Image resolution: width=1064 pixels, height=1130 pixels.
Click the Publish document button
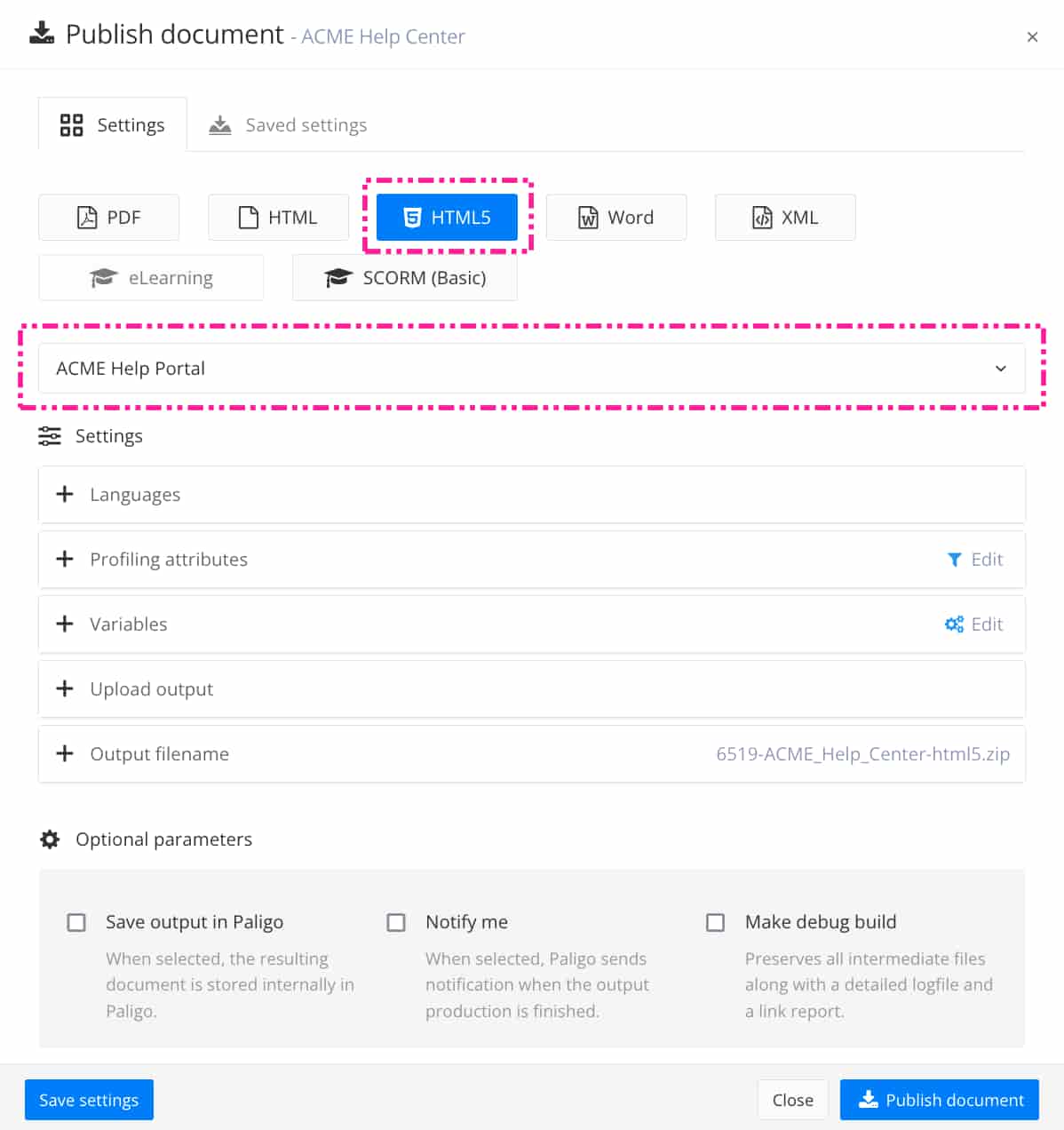point(939,1100)
